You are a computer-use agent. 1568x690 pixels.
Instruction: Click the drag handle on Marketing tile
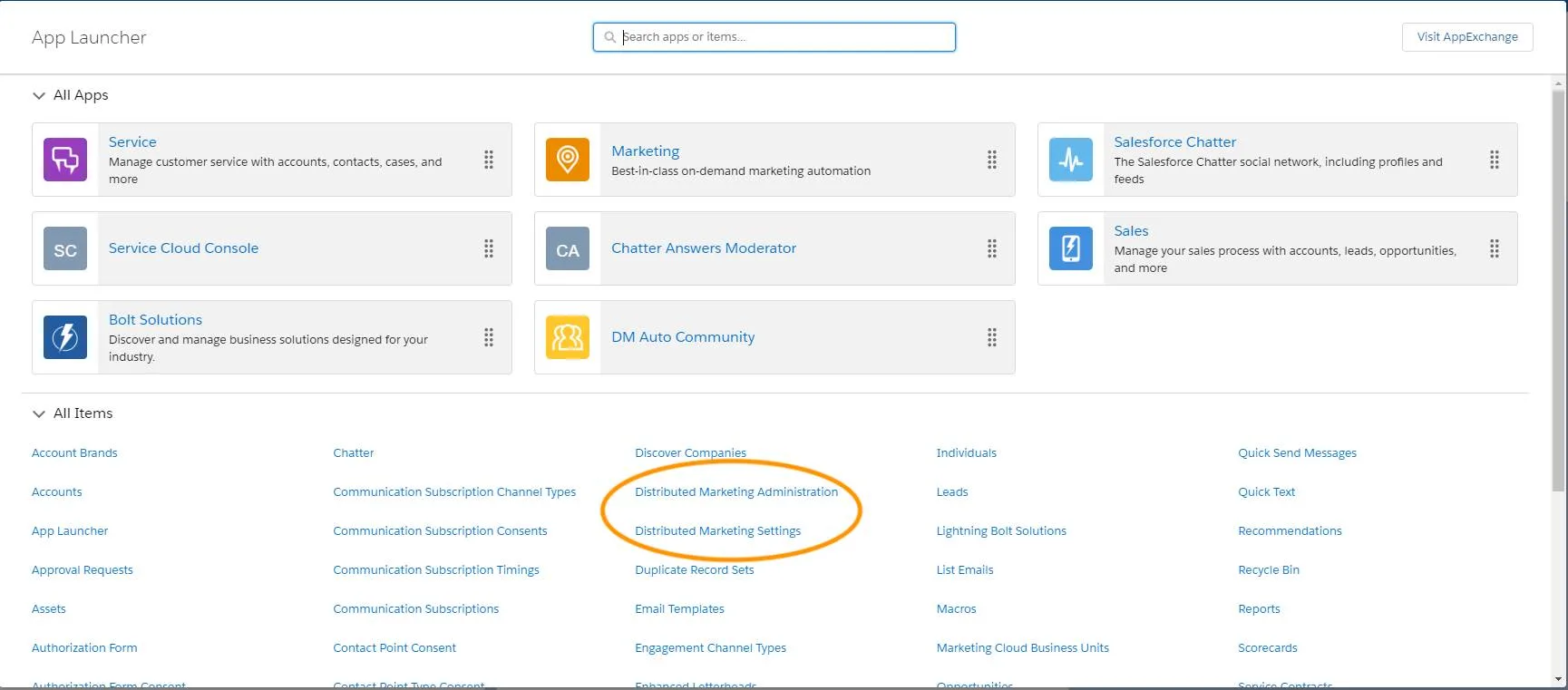coord(992,160)
